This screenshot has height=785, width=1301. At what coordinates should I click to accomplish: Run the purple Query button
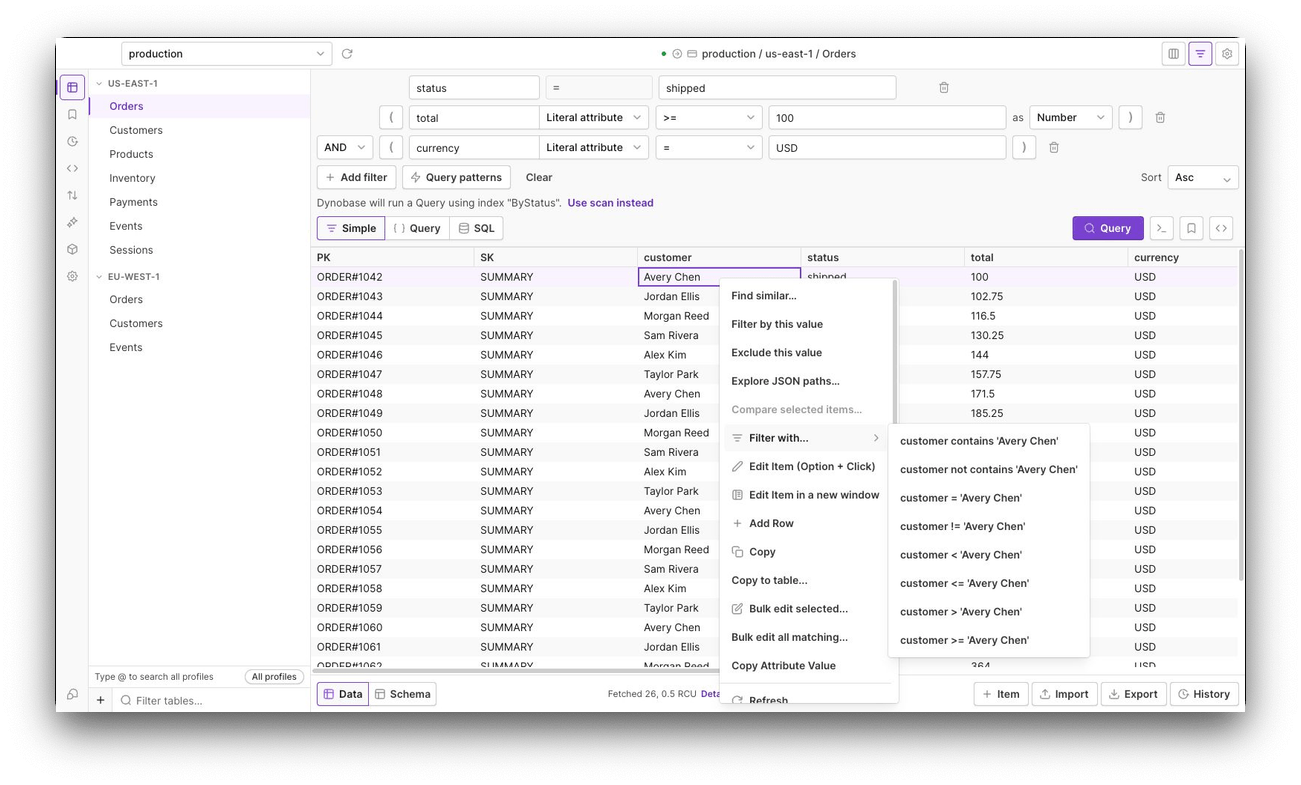click(x=1107, y=228)
